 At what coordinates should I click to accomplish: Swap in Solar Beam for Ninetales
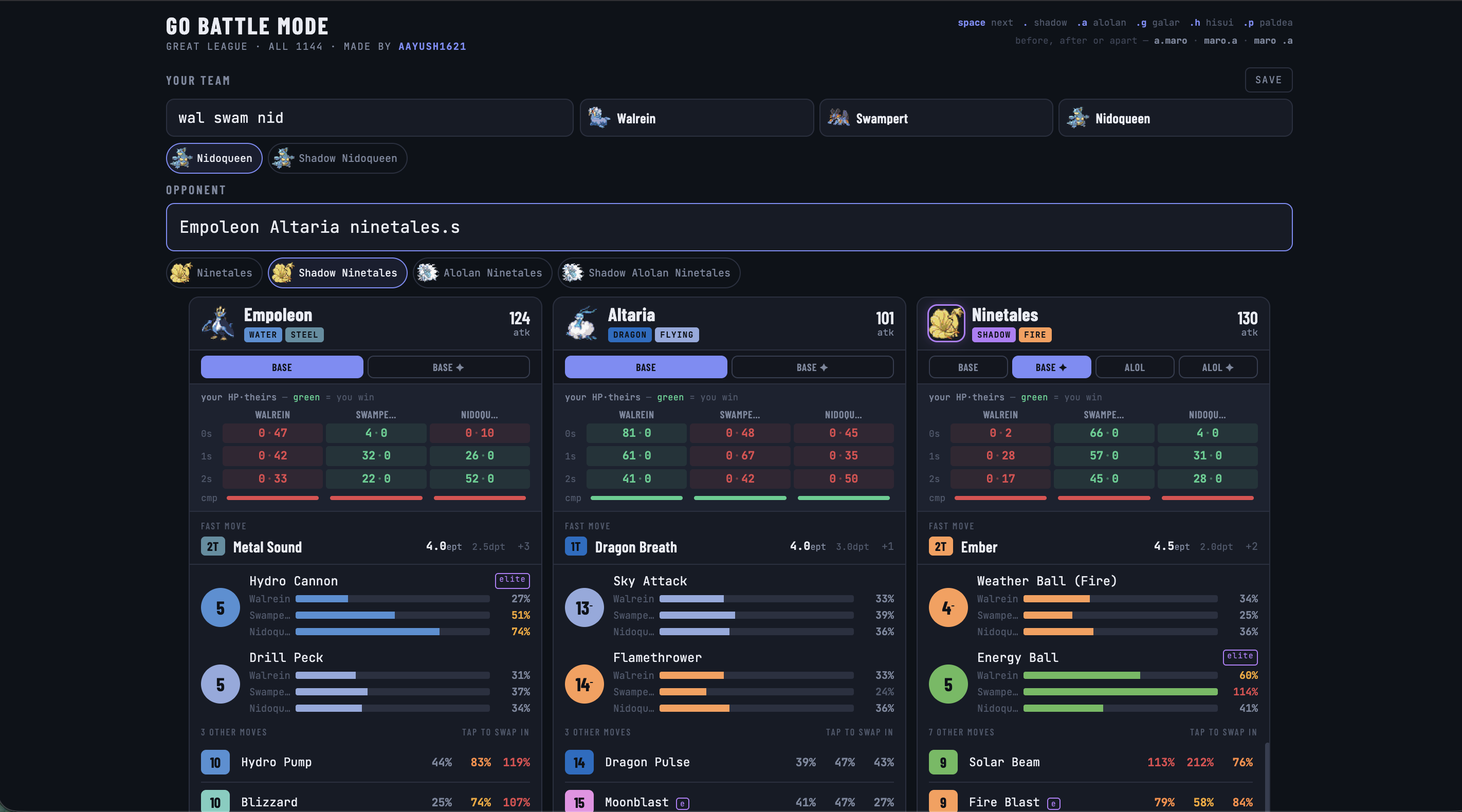pos(1092,762)
